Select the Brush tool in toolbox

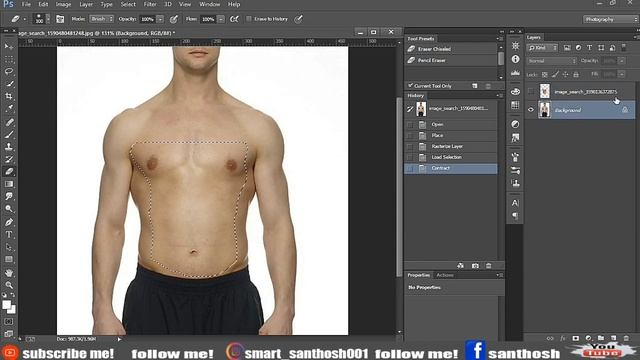click(x=9, y=134)
